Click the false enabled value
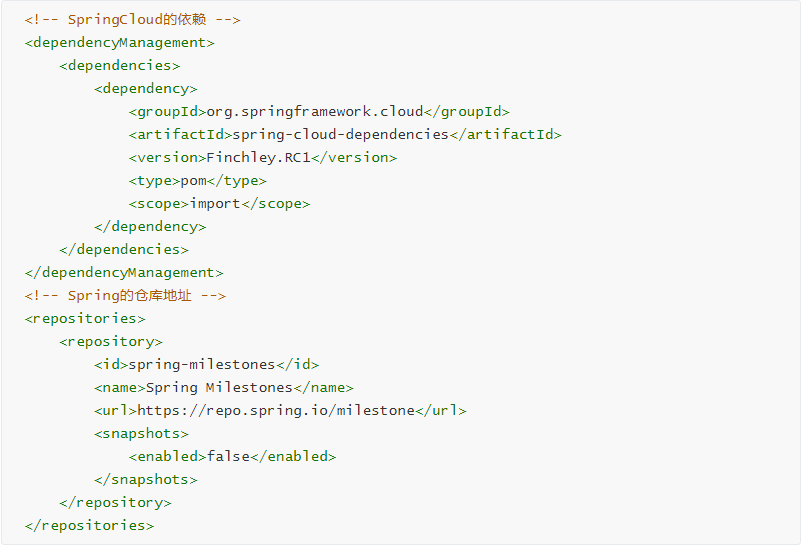Image resolution: width=807 pixels, height=551 pixels. coord(228,456)
